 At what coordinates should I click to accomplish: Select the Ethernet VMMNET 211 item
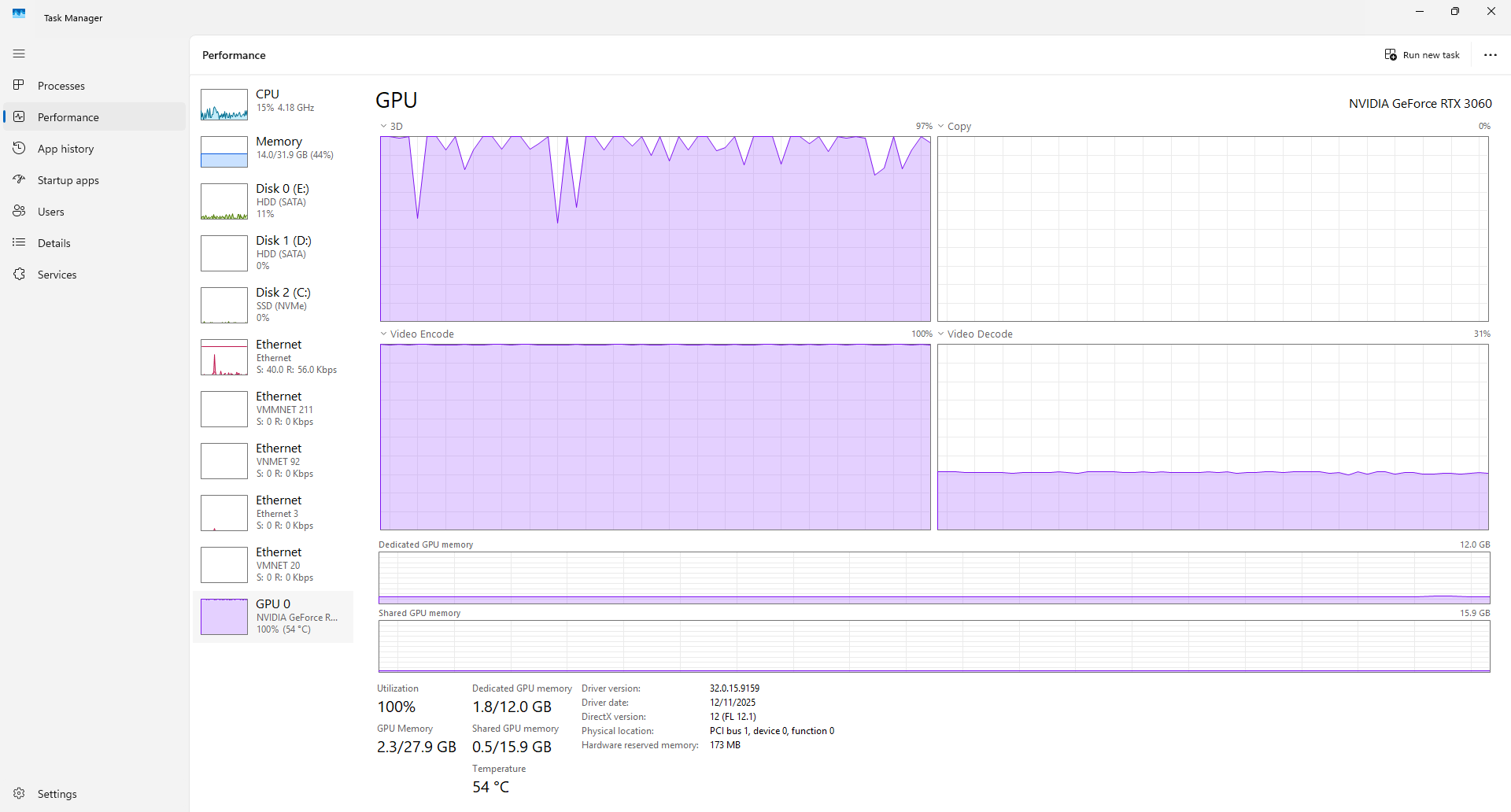pos(273,409)
